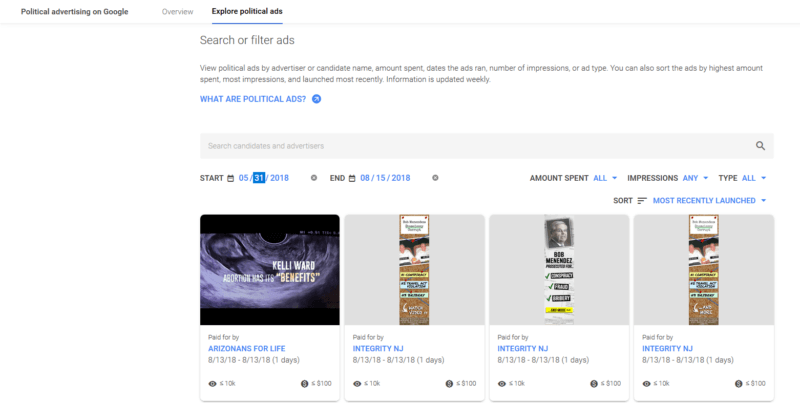Click the impressions eye icon on the Arizonans For Life card
The image size is (800, 403).
point(212,384)
